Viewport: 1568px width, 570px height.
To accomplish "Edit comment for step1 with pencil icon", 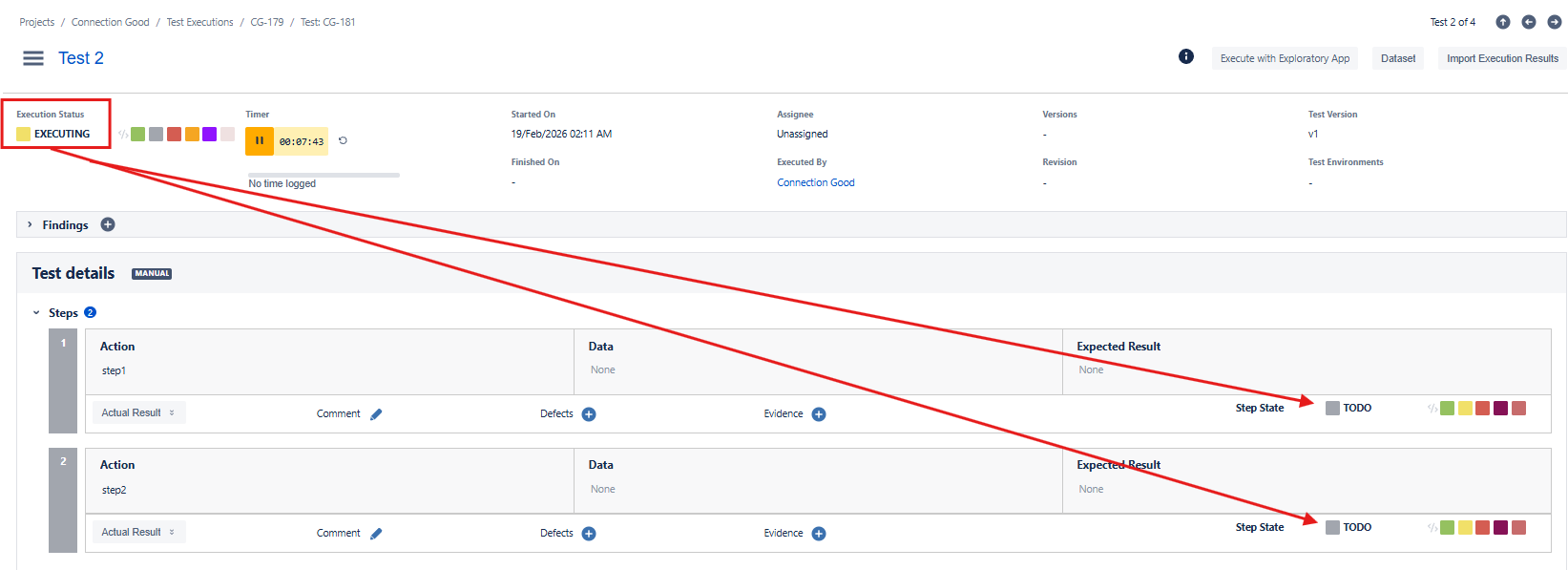I will coord(376,414).
